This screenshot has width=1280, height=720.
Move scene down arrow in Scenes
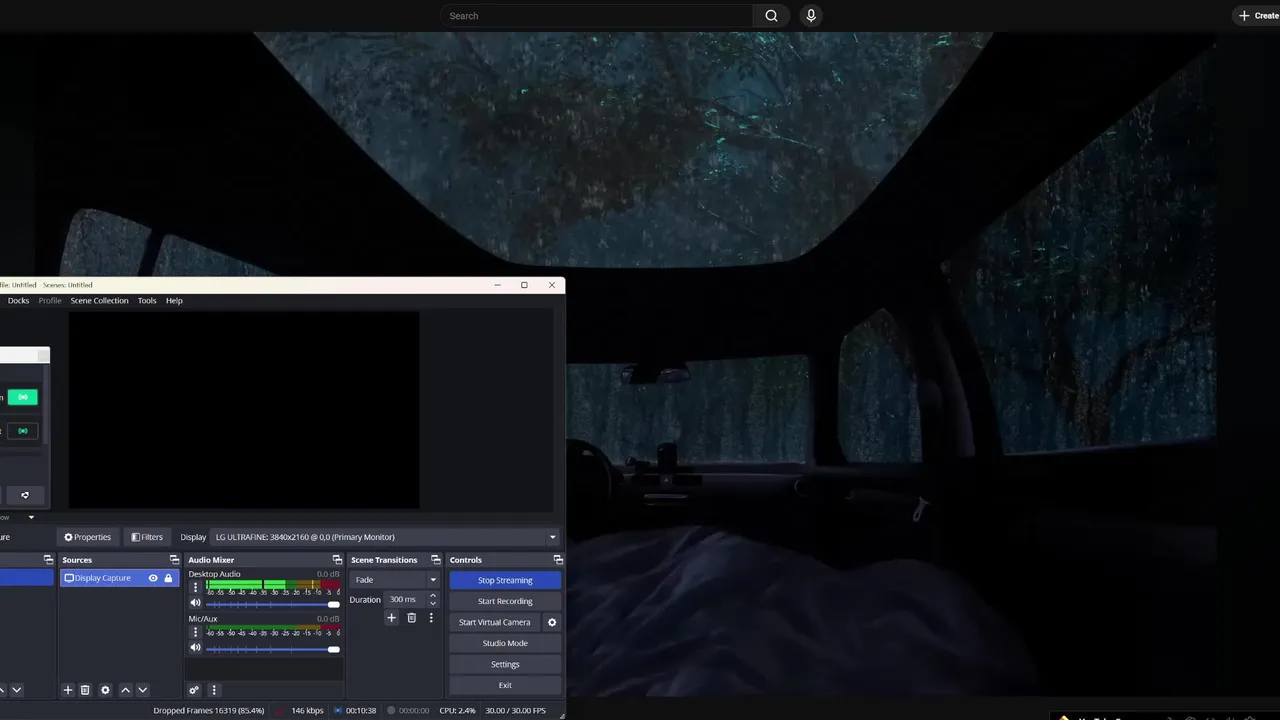pyautogui.click(x=16, y=690)
